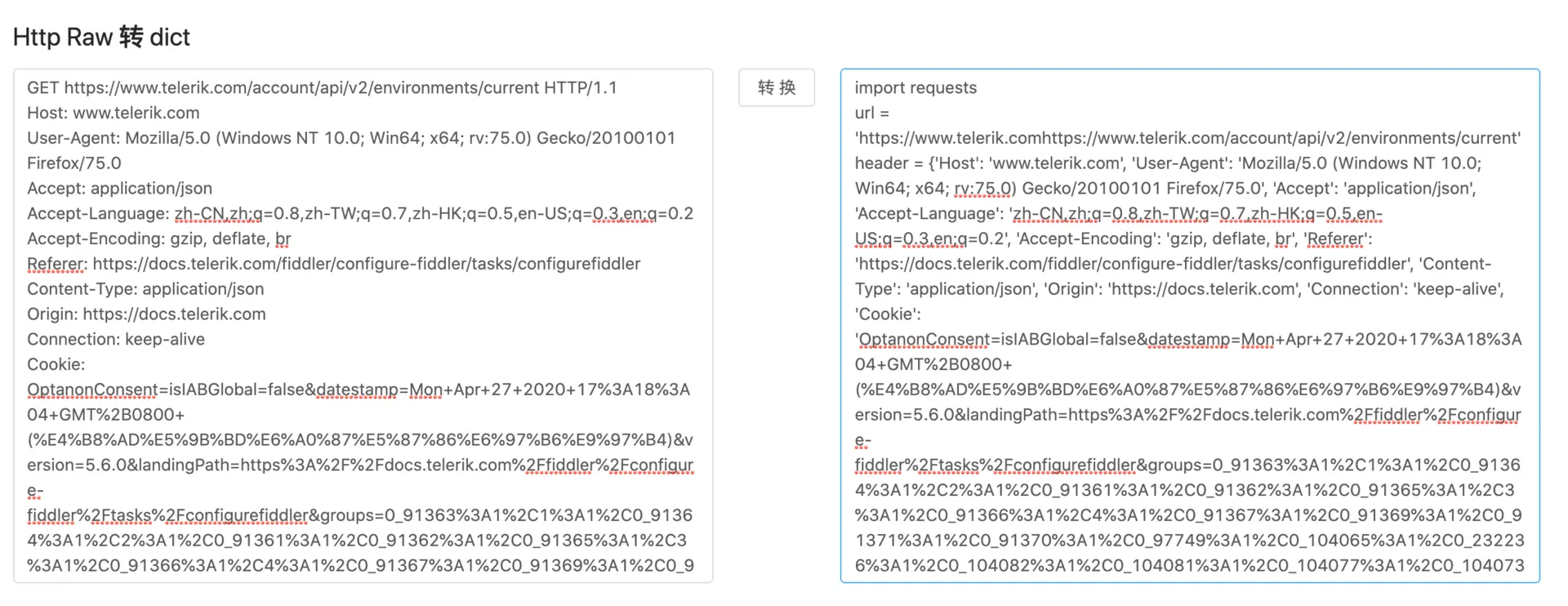Click the 'Cookie:' line in raw input
Image resolution: width=1568 pixels, height=606 pixels.
pos(56,364)
